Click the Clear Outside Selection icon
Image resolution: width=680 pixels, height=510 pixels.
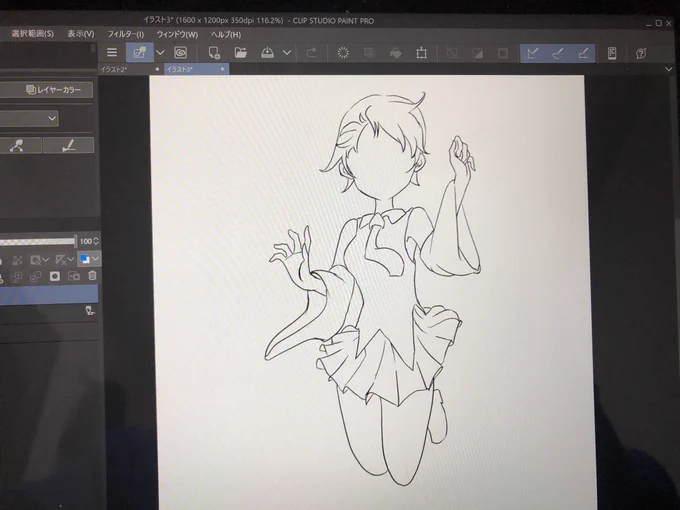369,53
